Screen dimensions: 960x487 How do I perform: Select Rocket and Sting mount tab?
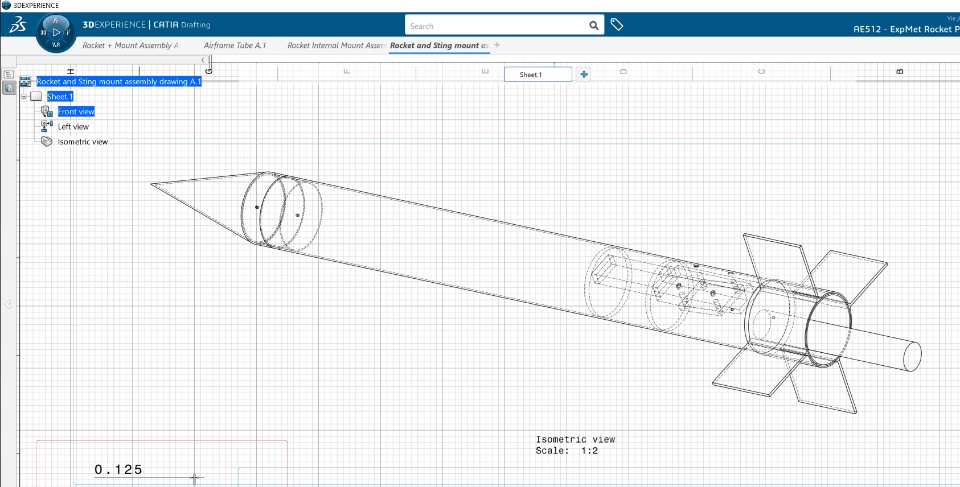439,45
